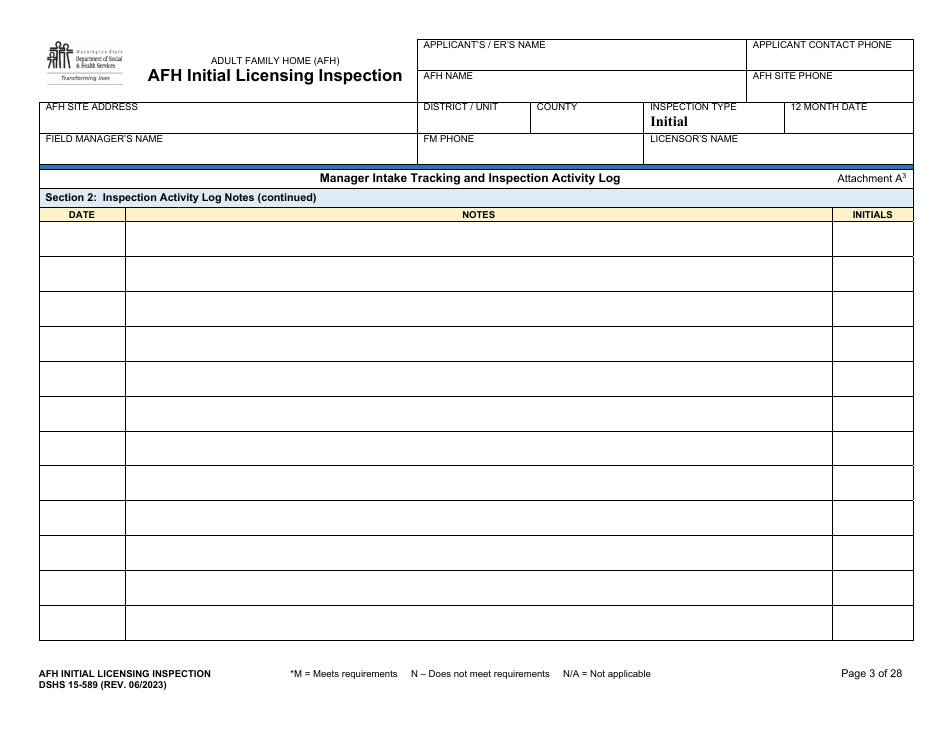This screenshot has height=735, width=950.
Task: Click the Initial inspection type value
Action: (671, 121)
